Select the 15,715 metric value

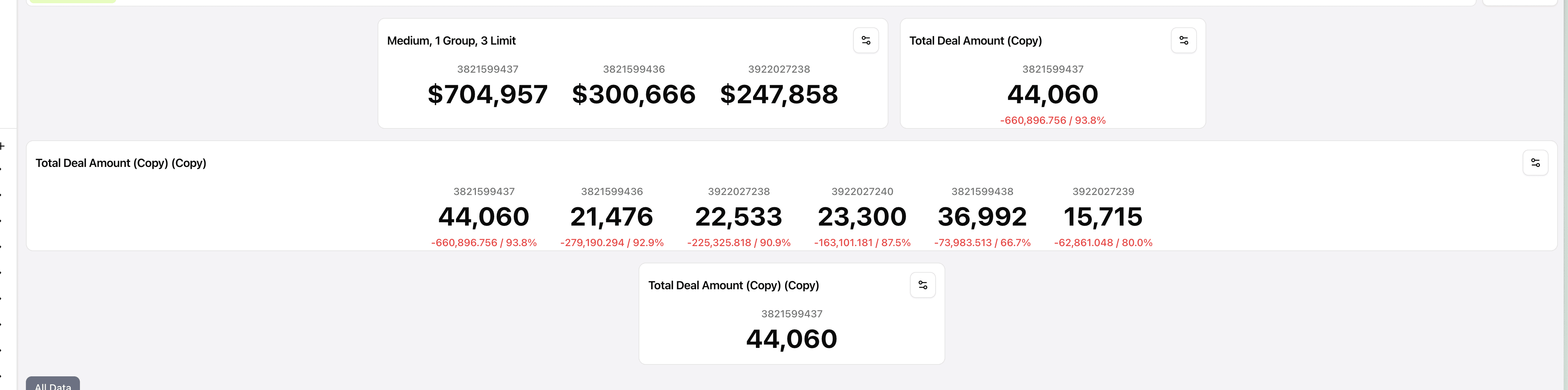[x=1103, y=217]
